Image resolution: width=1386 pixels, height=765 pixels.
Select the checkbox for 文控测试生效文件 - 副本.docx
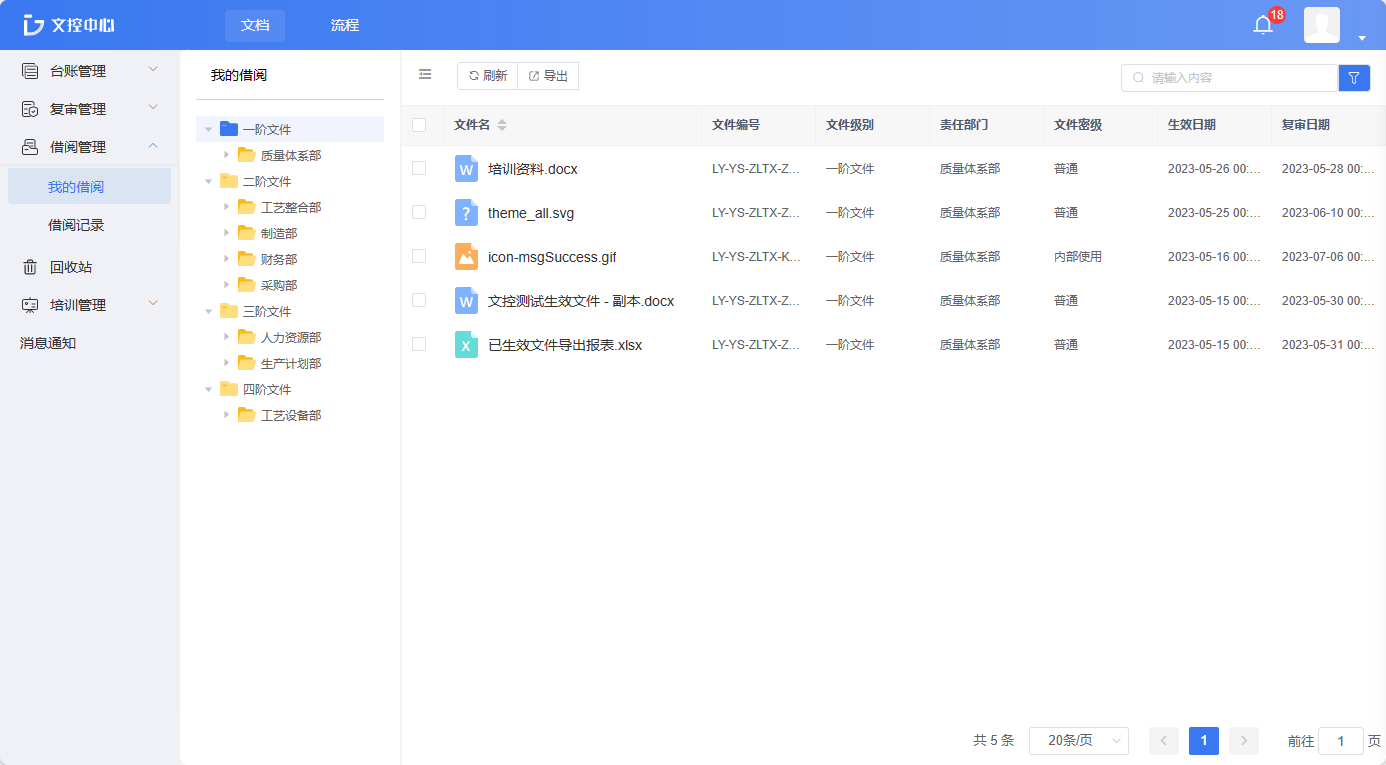[419, 300]
